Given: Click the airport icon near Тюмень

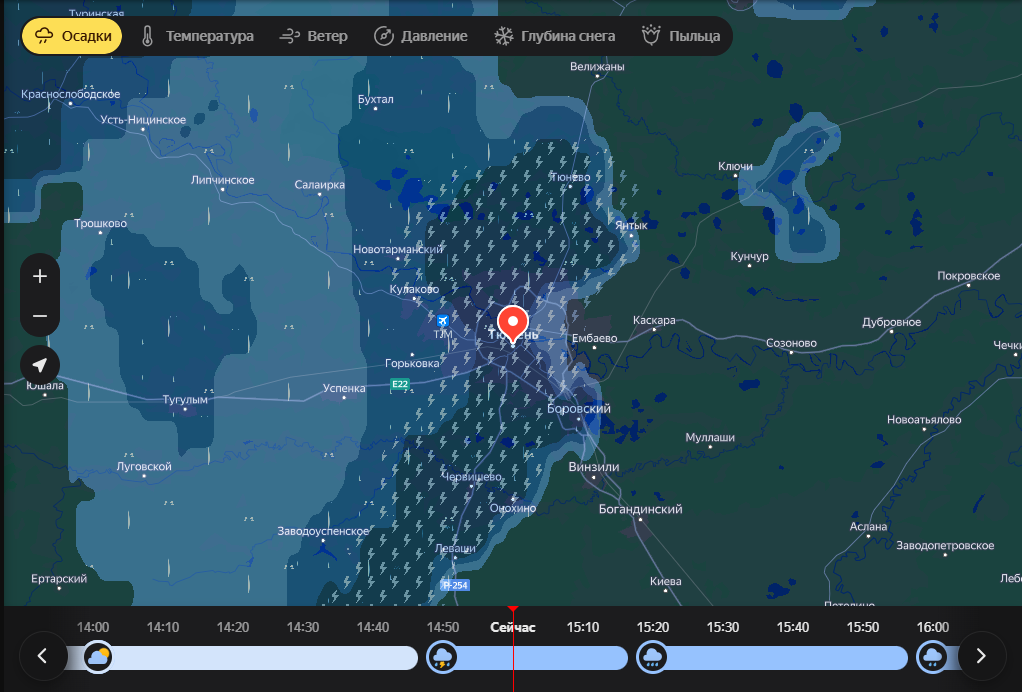Looking at the screenshot, I should point(443,320).
